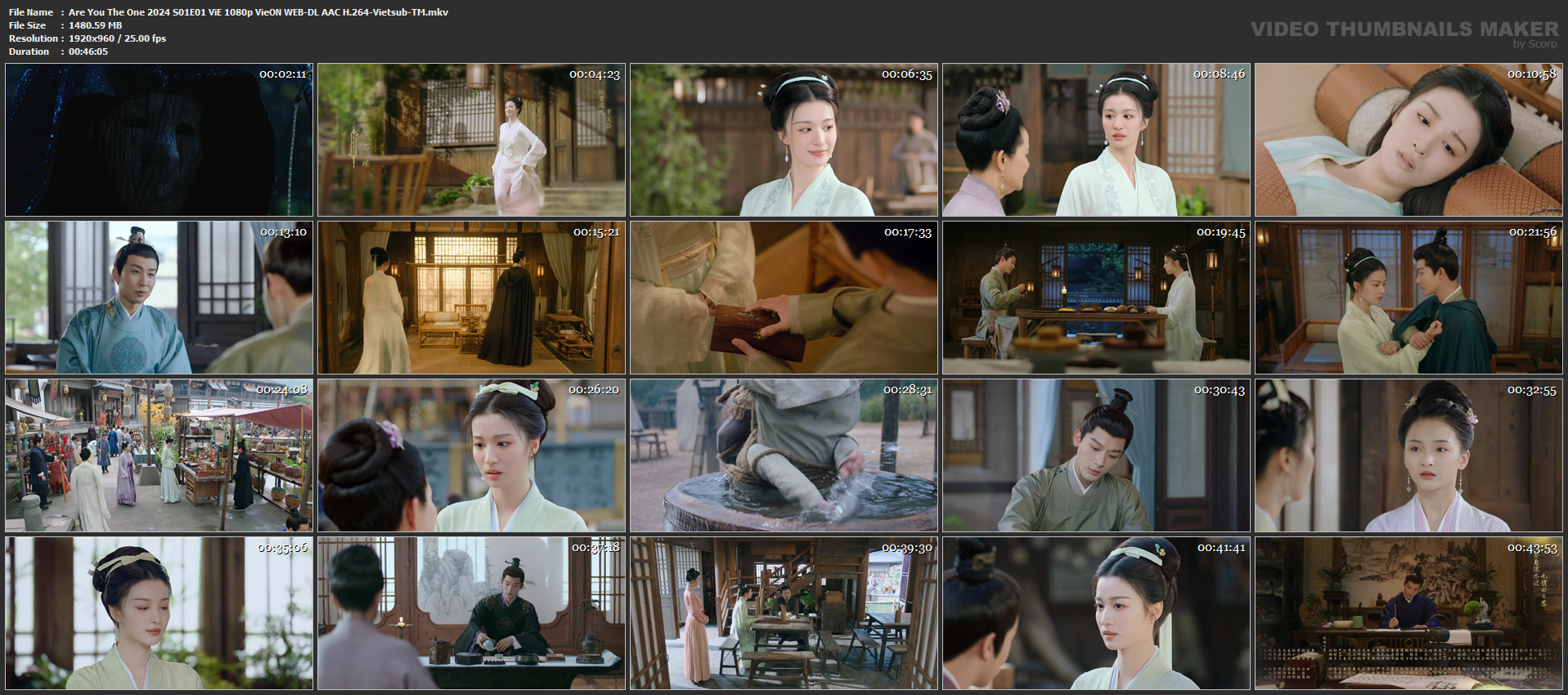The width and height of the screenshot is (1568, 695).
Task: Open the thumbnail stamped 00:17:33
Action: (x=784, y=298)
